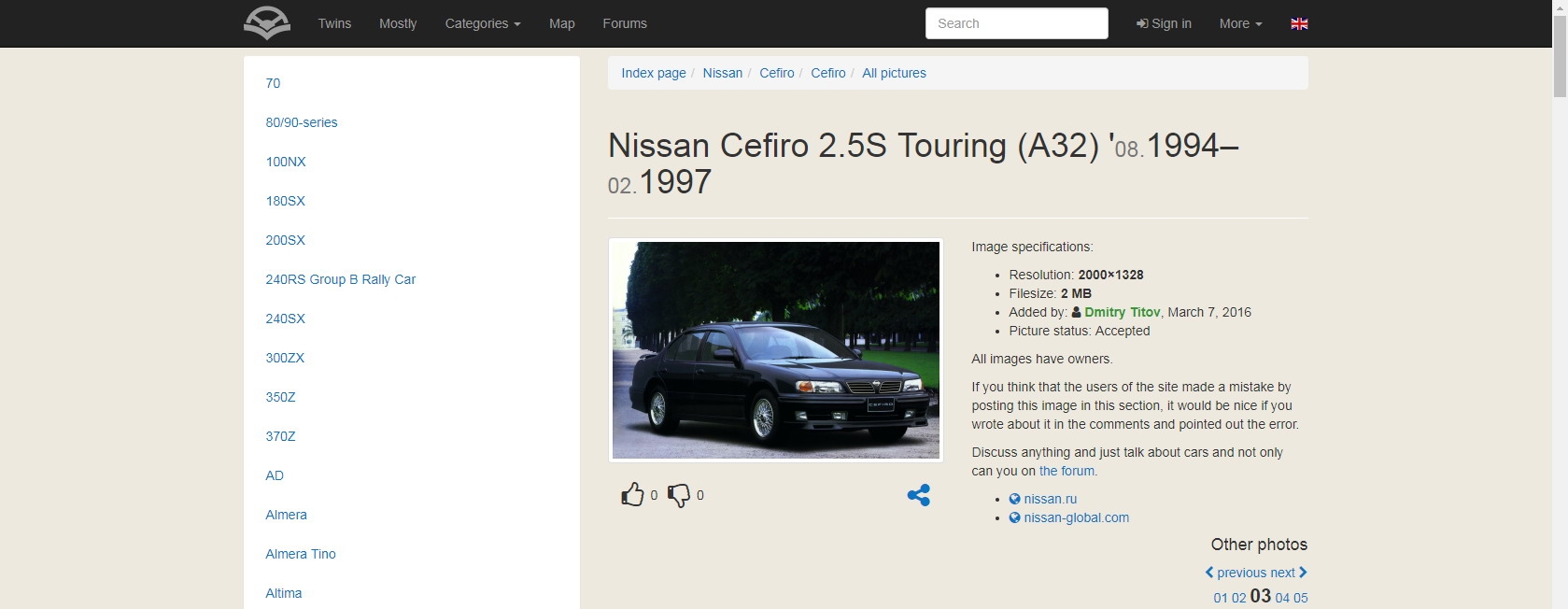1568x609 pixels.
Task: Open the 350Z model link
Action: (280, 397)
